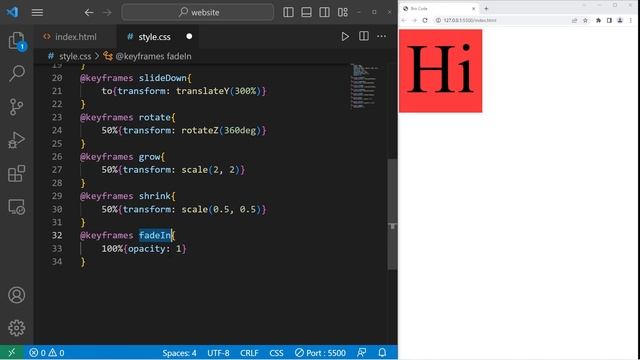This screenshot has width=640, height=360.
Task: Click line number 32 in the gutter
Action: pyautogui.click(x=57, y=236)
